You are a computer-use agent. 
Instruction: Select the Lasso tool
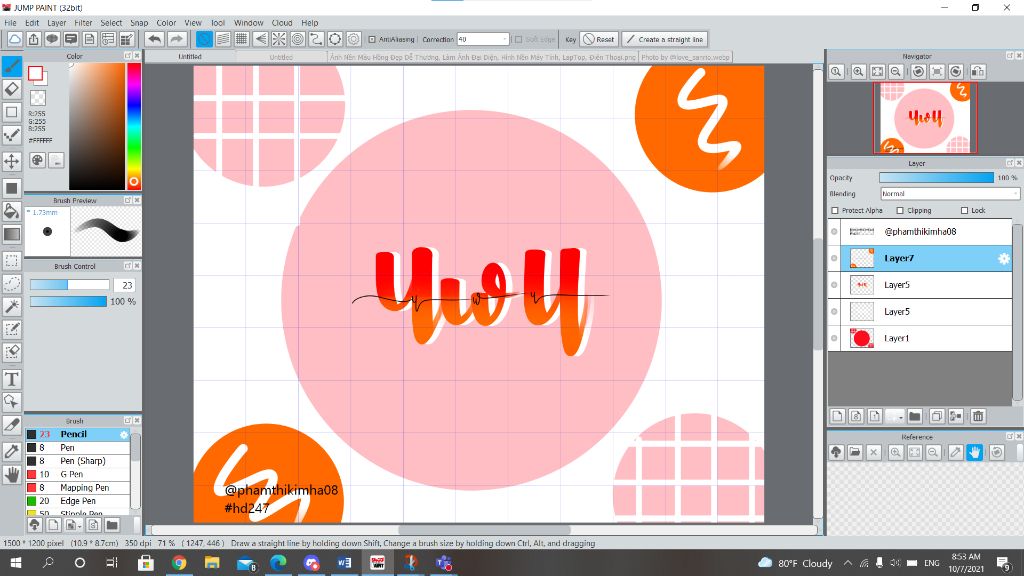coord(12,283)
